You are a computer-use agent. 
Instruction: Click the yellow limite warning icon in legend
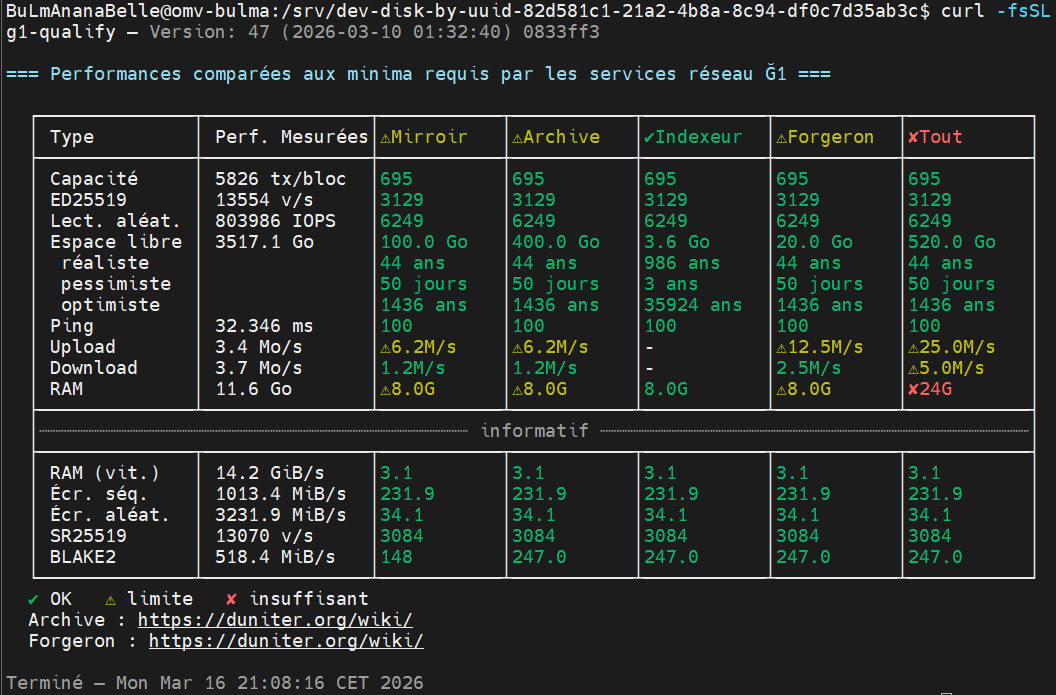[x=111, y=599]
